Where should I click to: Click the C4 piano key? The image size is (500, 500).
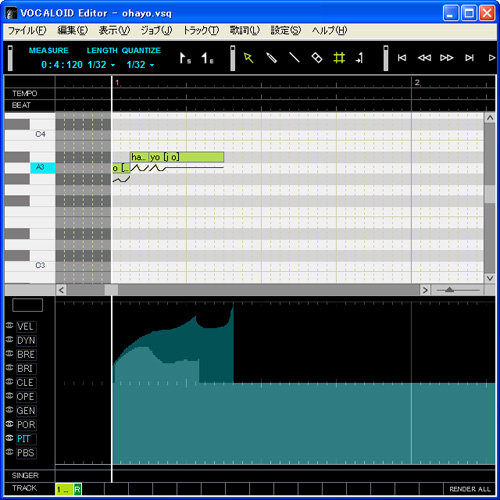pyautogui.click(x=30, y=135)
